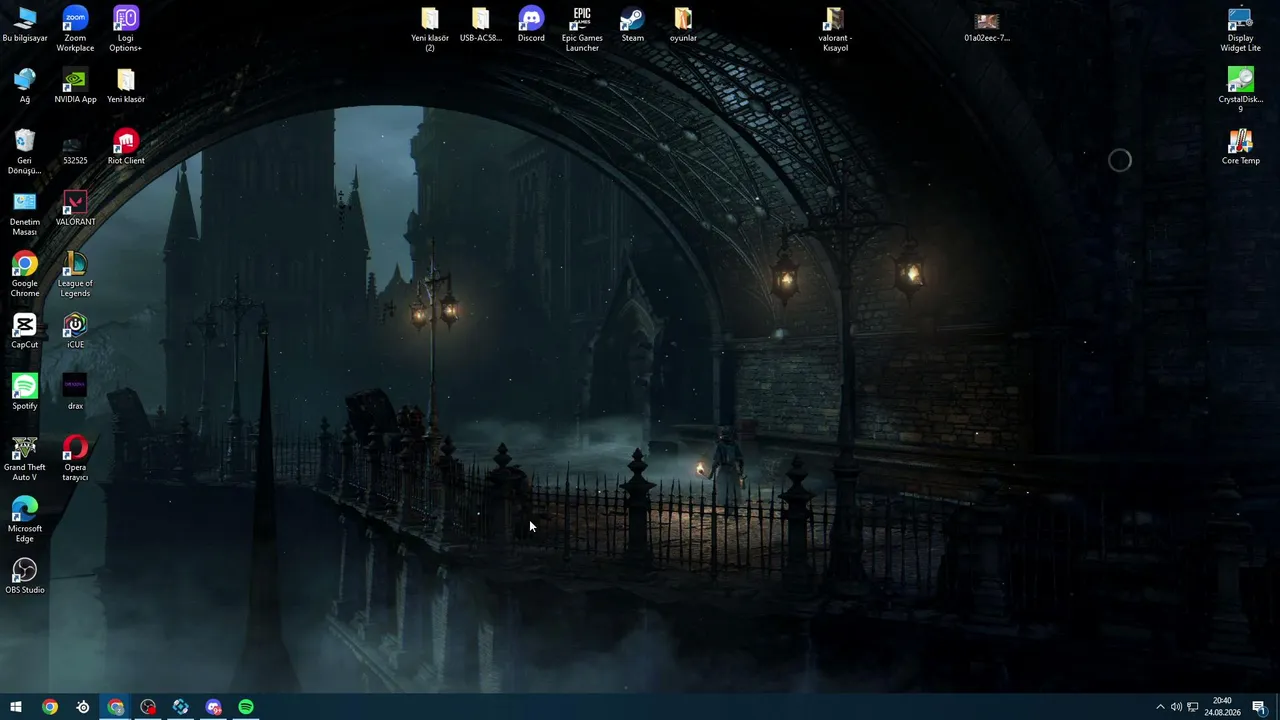The width and height of the screenshot is (1280, 720).
Task: Select the Steam desktop shortcut
Action: [633, 25]
